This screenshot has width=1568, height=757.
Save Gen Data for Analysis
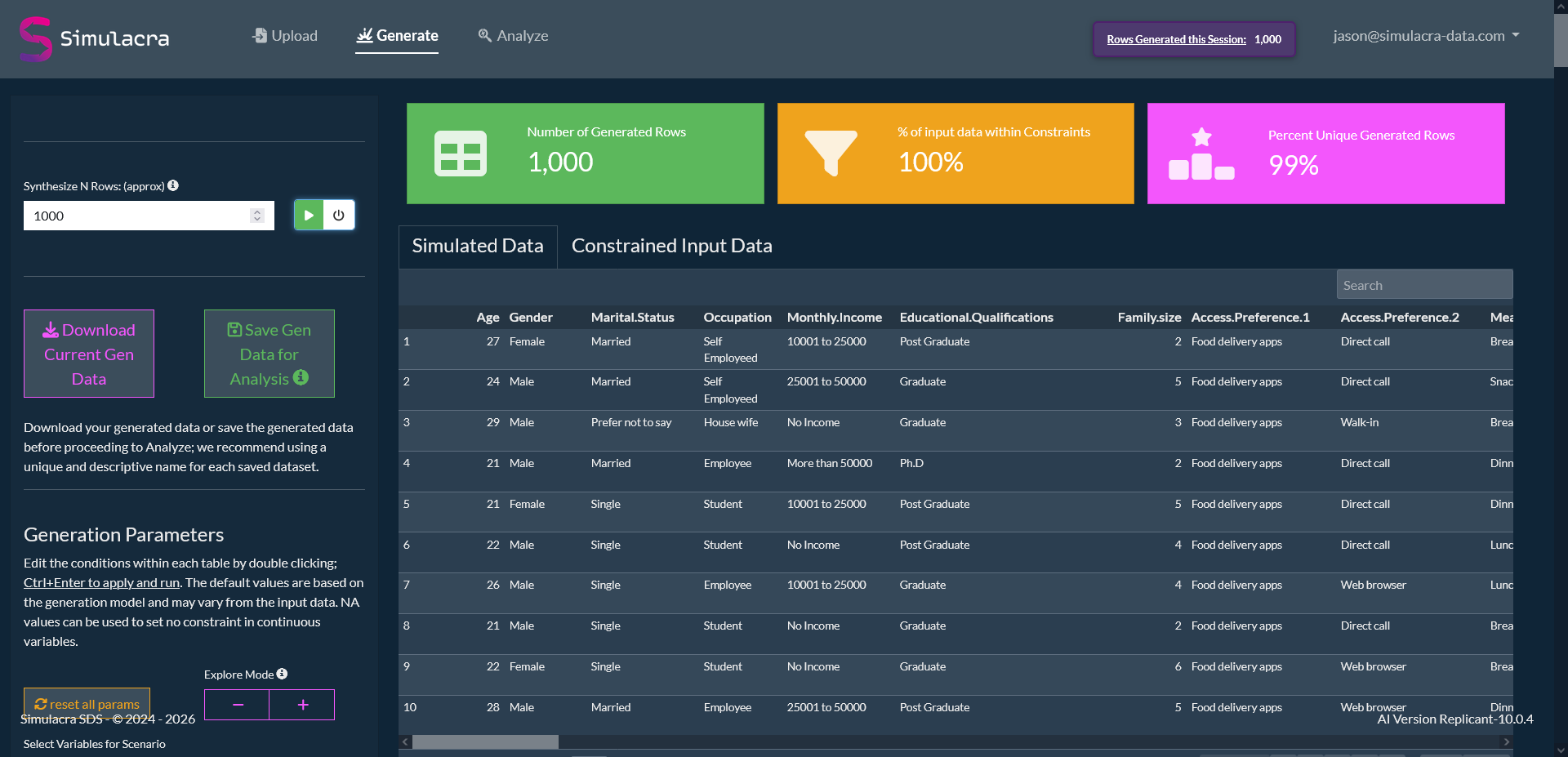[269, 354]
